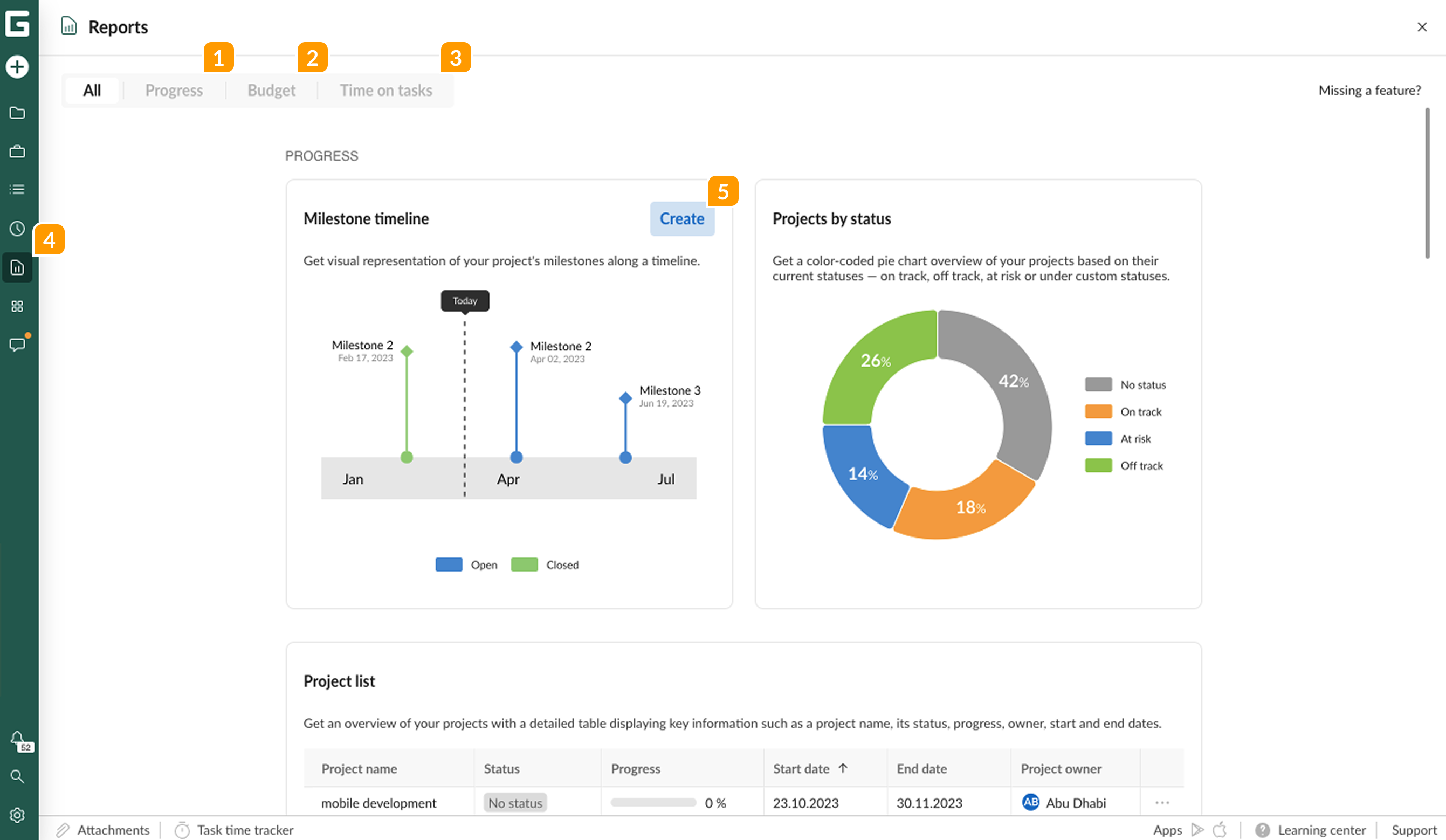
Task: Open the Reports panel icon in sidebar
Action: [17, 267]
